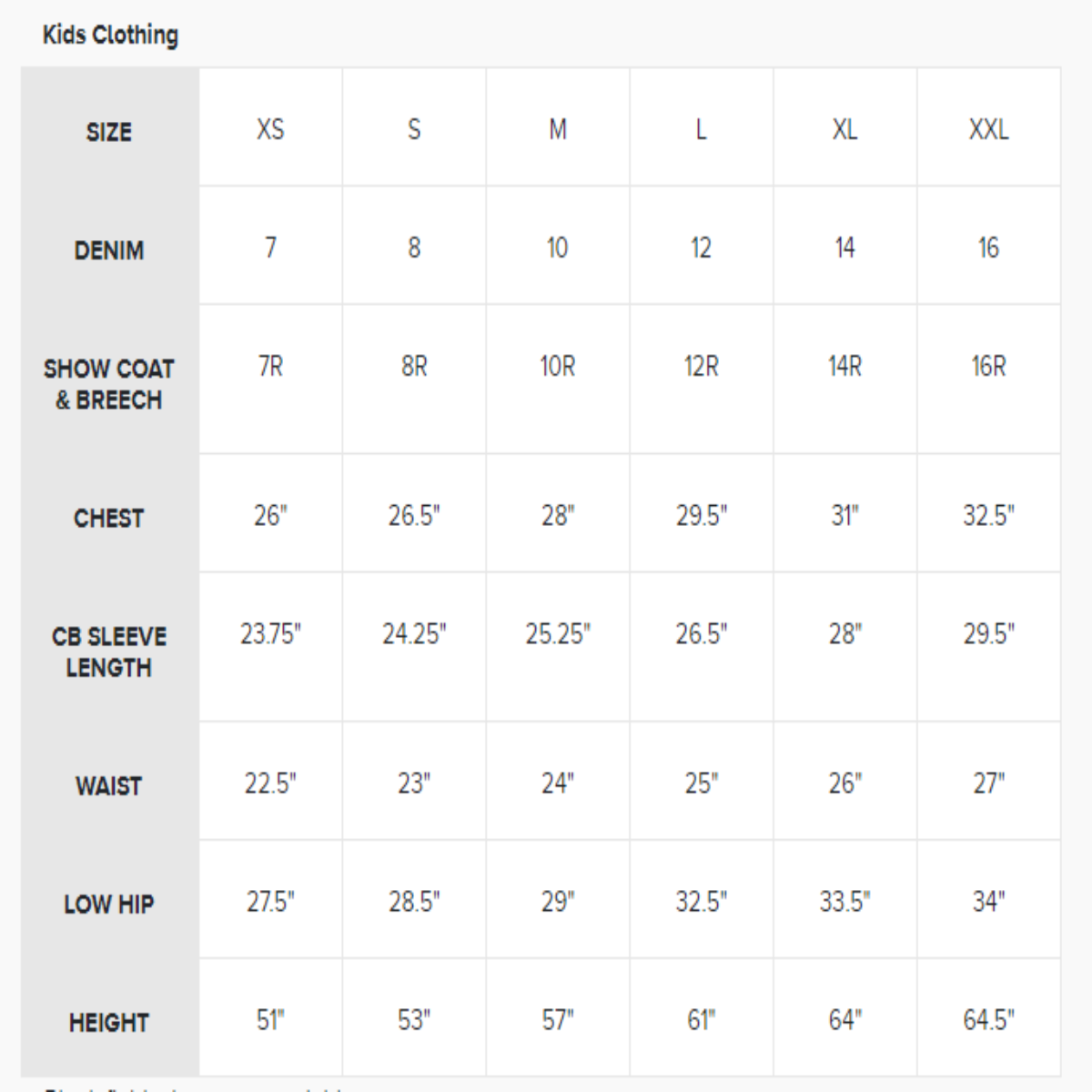Click the XS size column header

270,129
